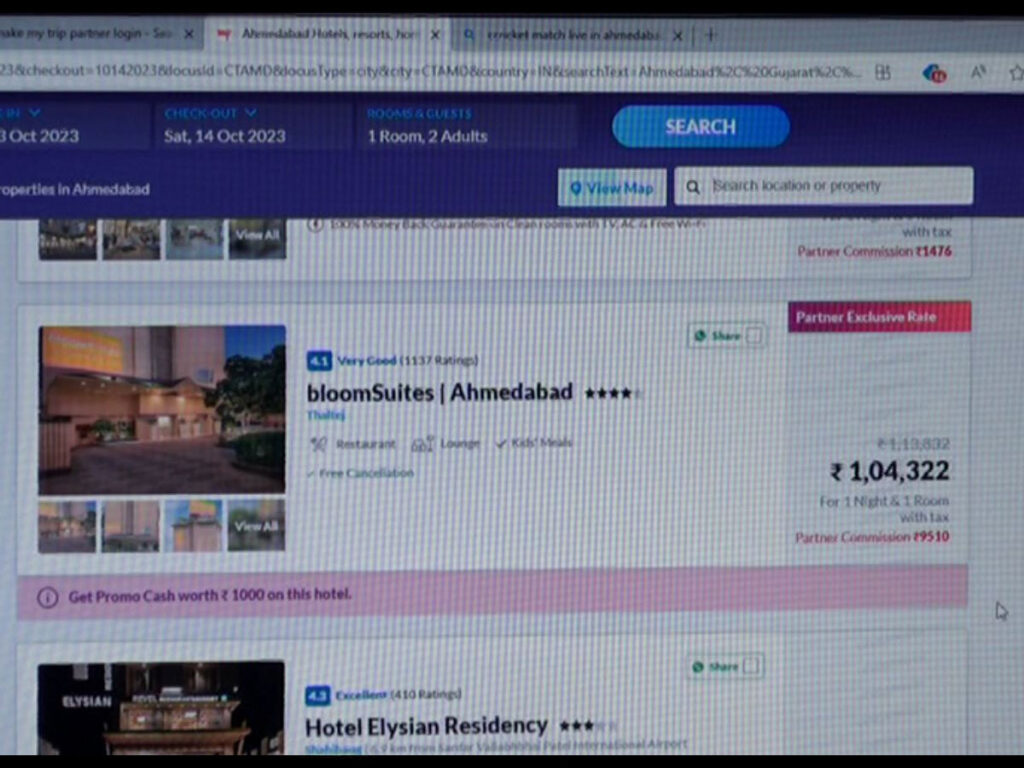The width and height of the screenshot is (1024, 768).
Task: Click the info icon in the Promo Cash banner
Action: pyautogui.click(x=47, y=597)
